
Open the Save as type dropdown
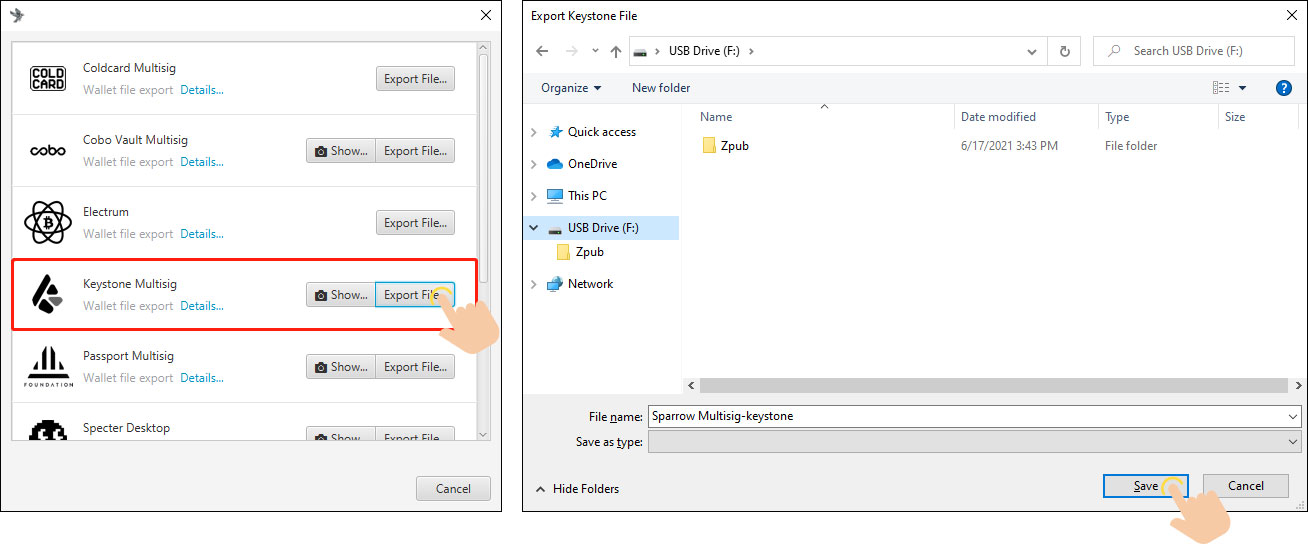pyautogui.click(x=974, y=441)
